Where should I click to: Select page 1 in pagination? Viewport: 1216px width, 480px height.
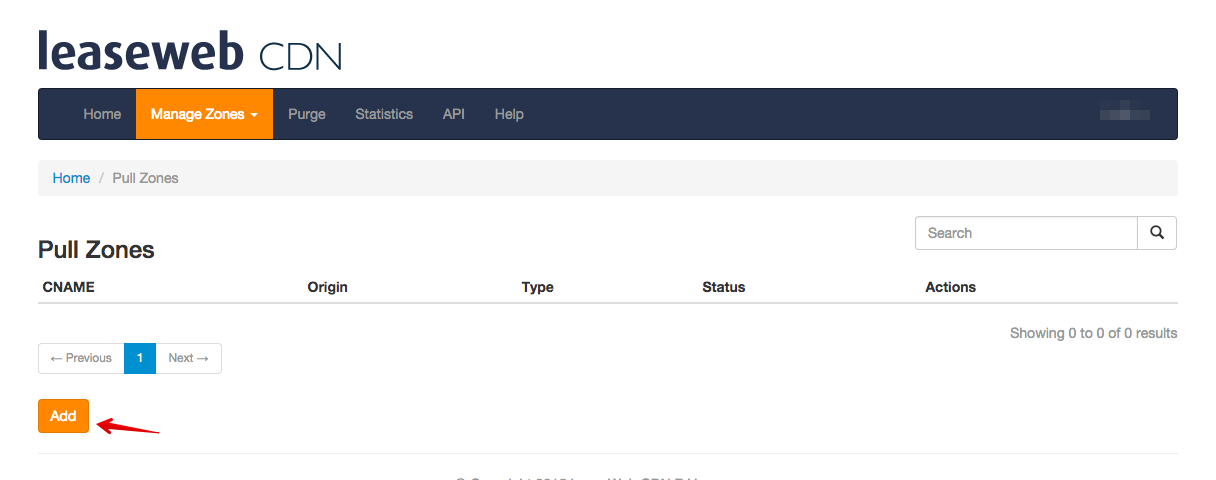(x=140, y=358)
